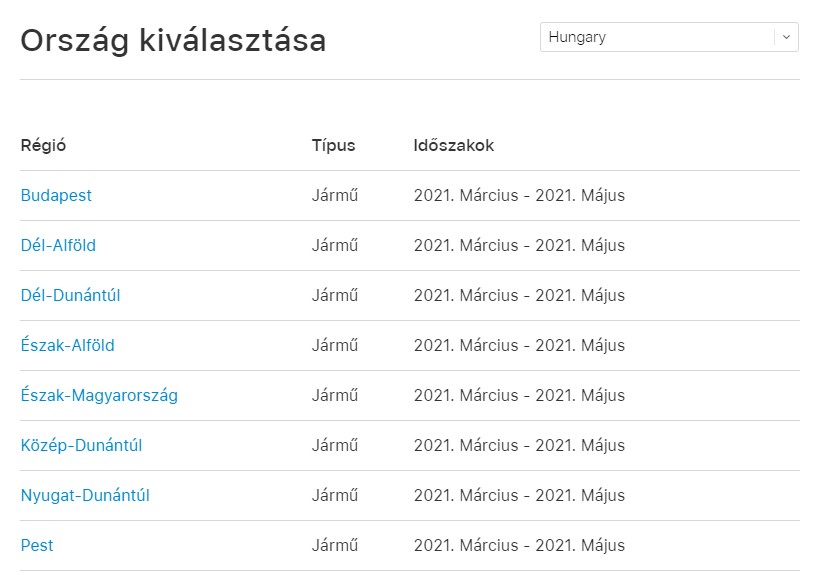Image resolution: width=826 pixels, height=573 pixels.
Task: Click the Időszakok column header
Action: click(x=453, y=146)
